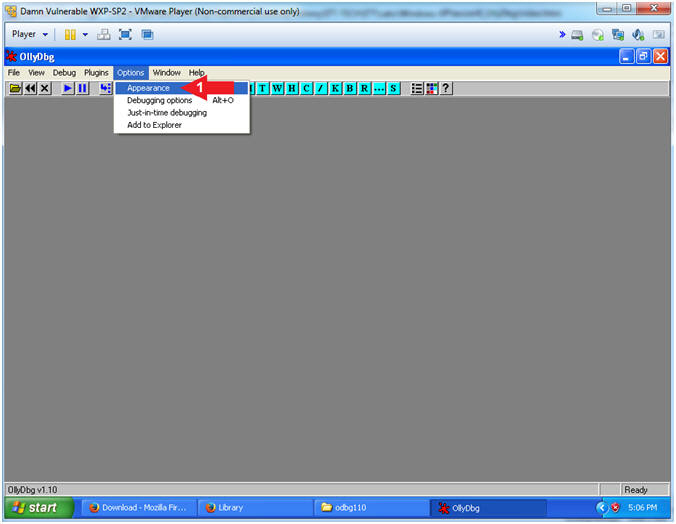The width and height of the screenshot is (676, 524).
Task: Open the Threads window with T button
Action: [263, 88]
